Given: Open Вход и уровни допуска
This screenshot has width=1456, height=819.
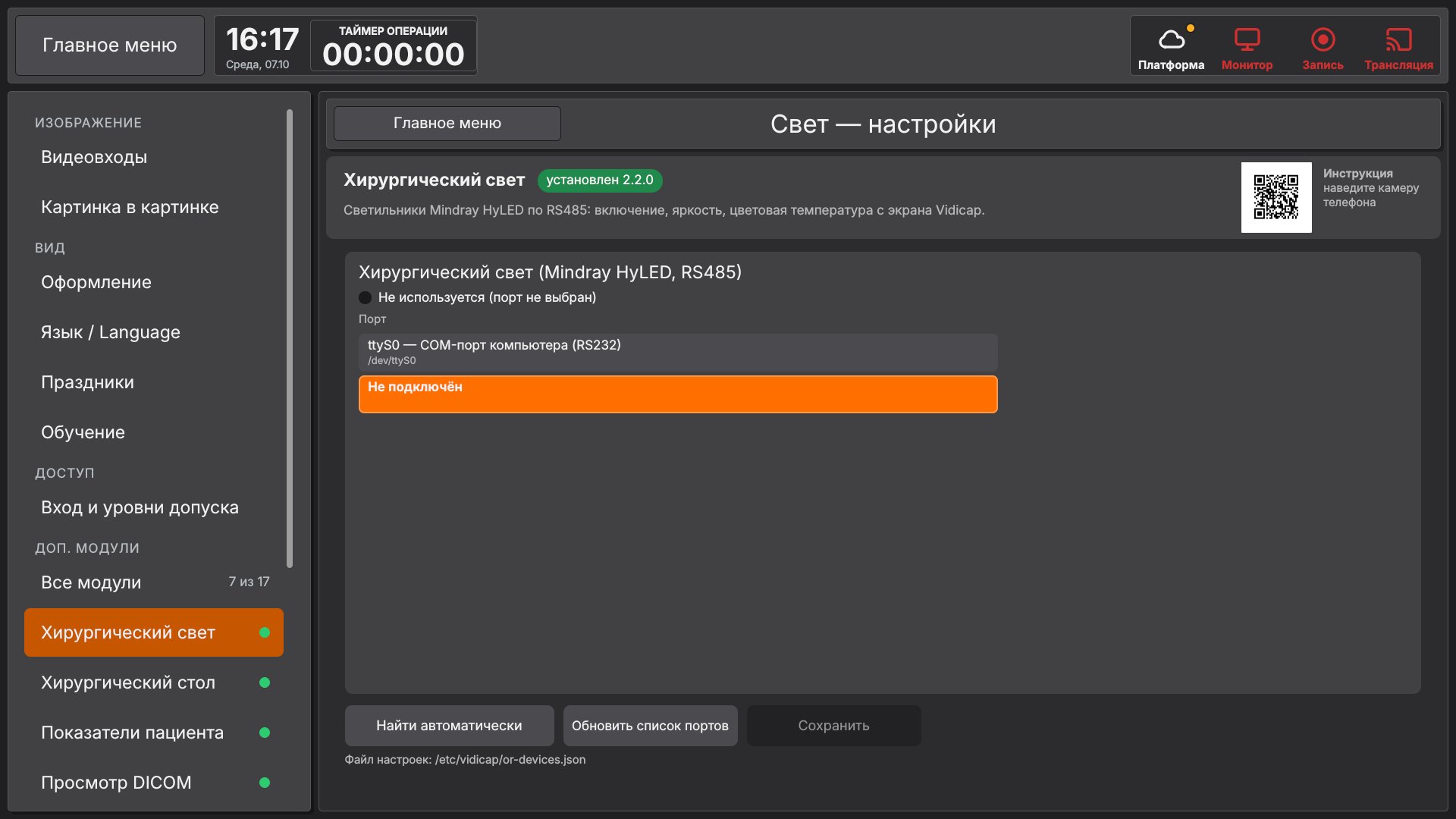Looking at the screenshot, I should pyautogui.click(x=154, y=507).
